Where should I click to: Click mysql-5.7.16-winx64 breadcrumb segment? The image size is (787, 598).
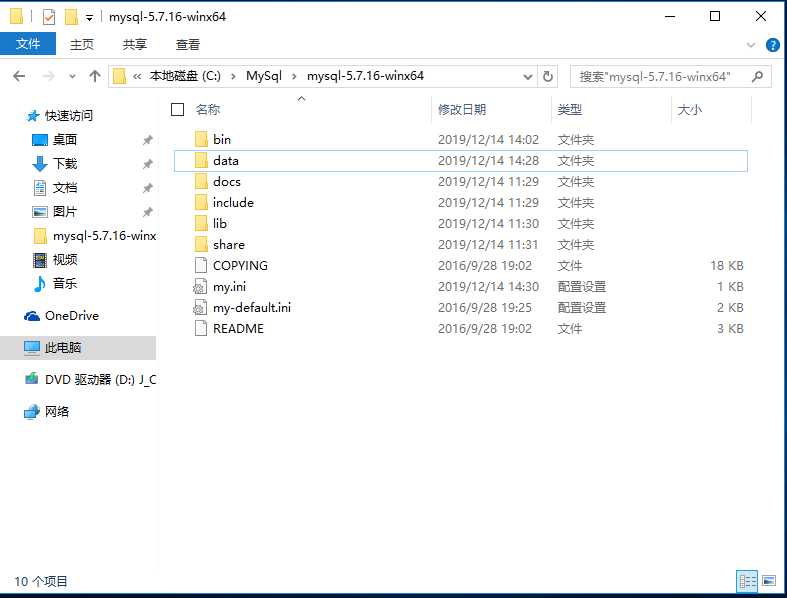(x=365, y=76)
